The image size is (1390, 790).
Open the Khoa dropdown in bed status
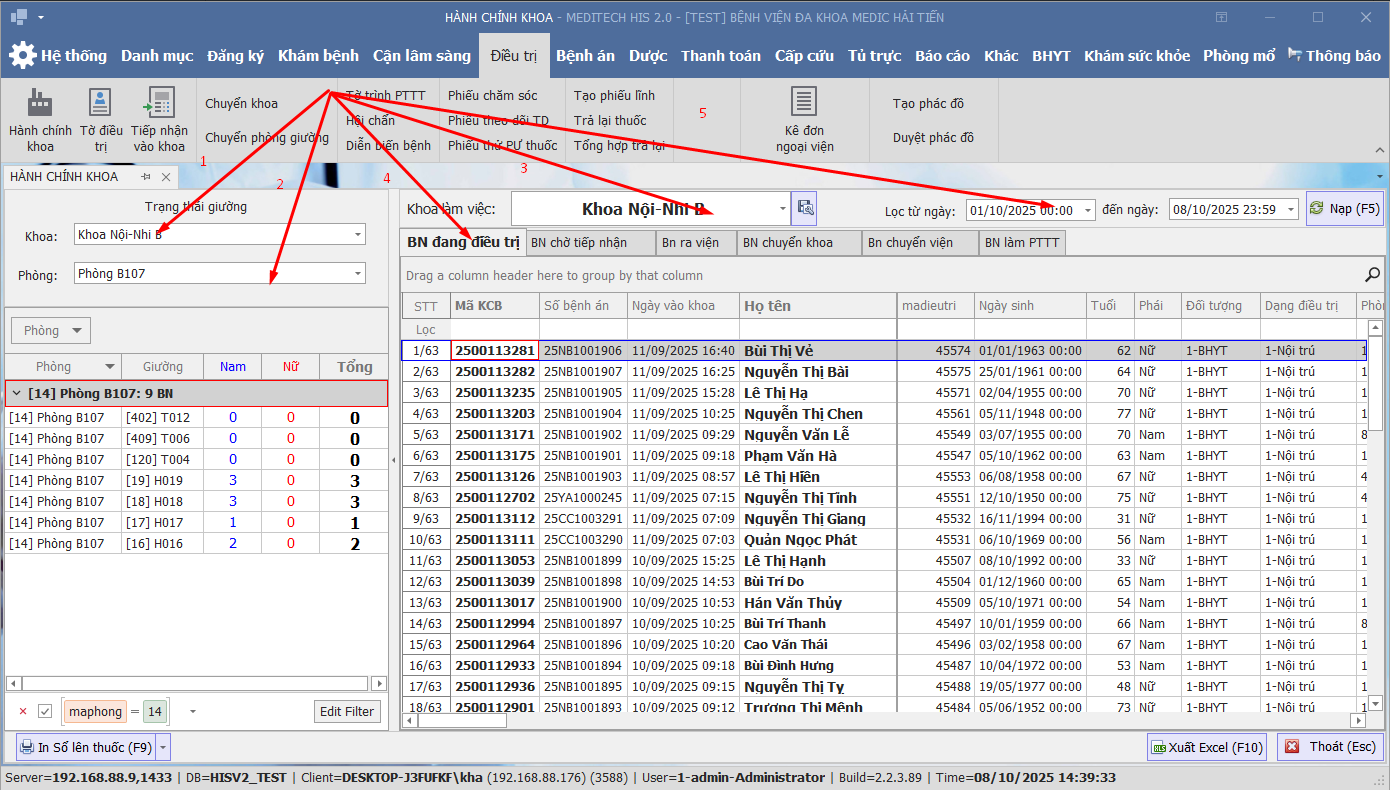358,235
